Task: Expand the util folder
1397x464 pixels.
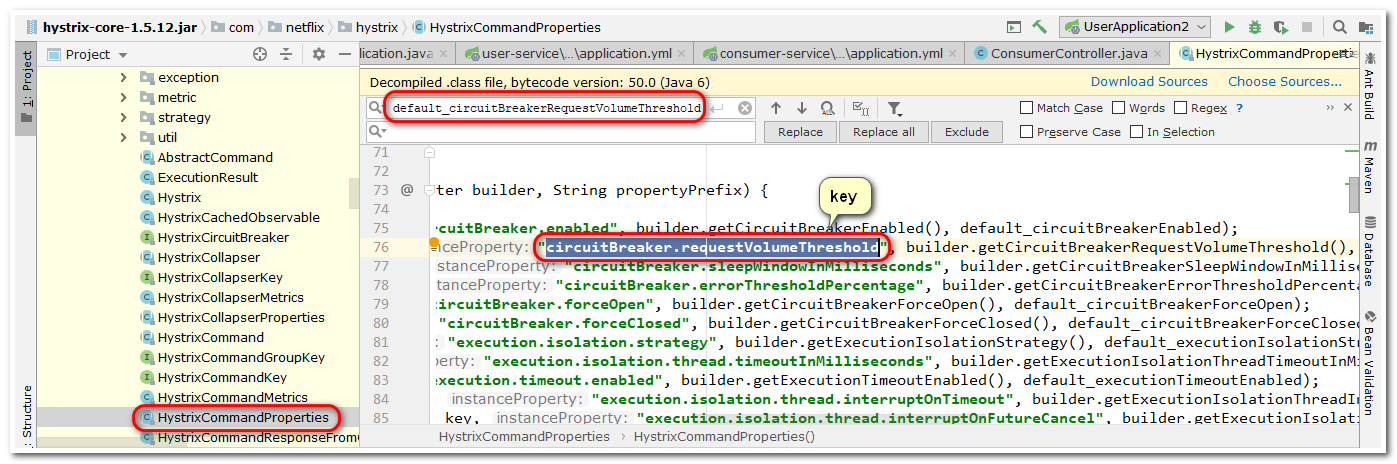Action: (x=123, y=137)
